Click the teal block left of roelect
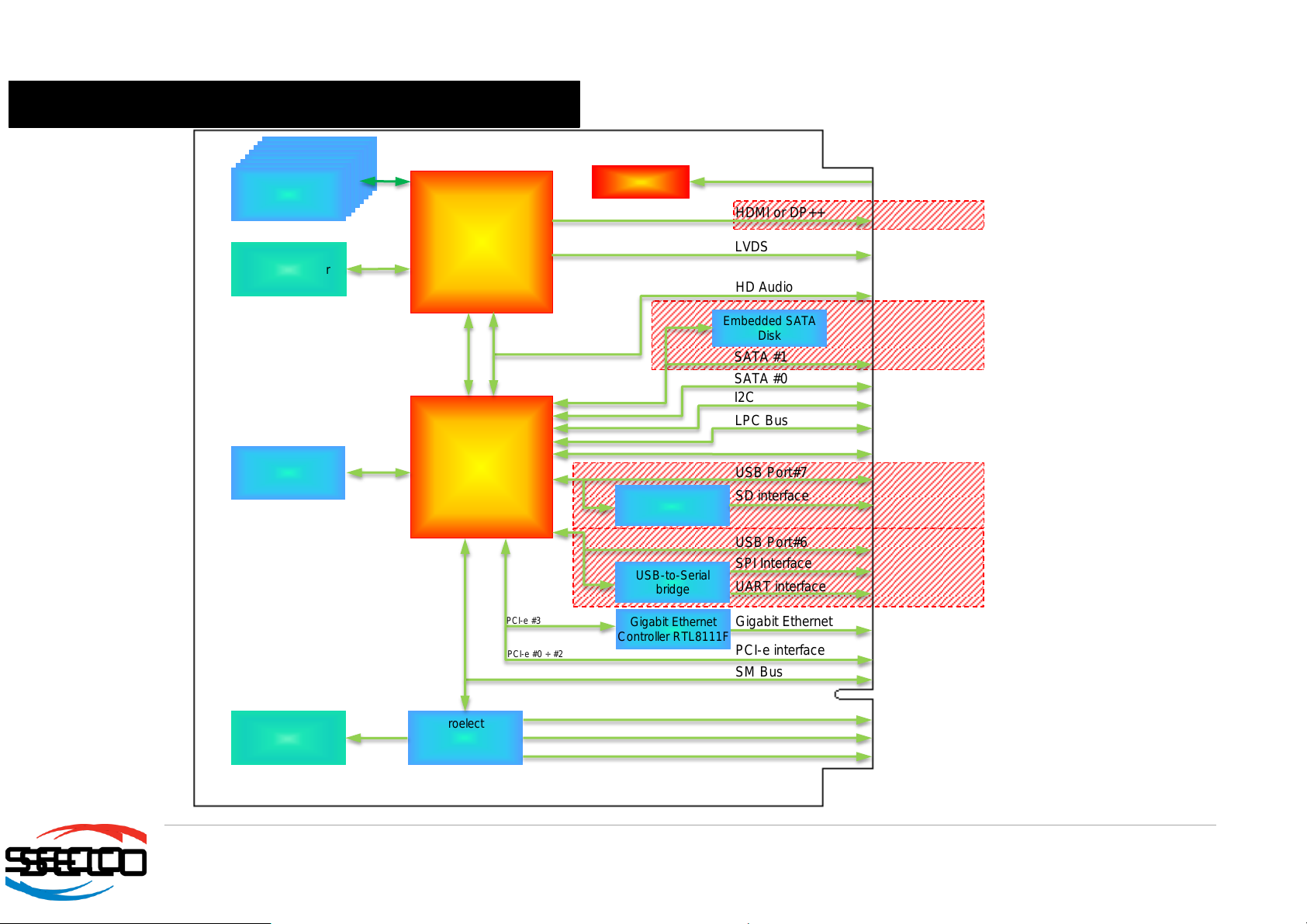The width and height of the screenshot is (1307, 924). click(x=289, y=738)
